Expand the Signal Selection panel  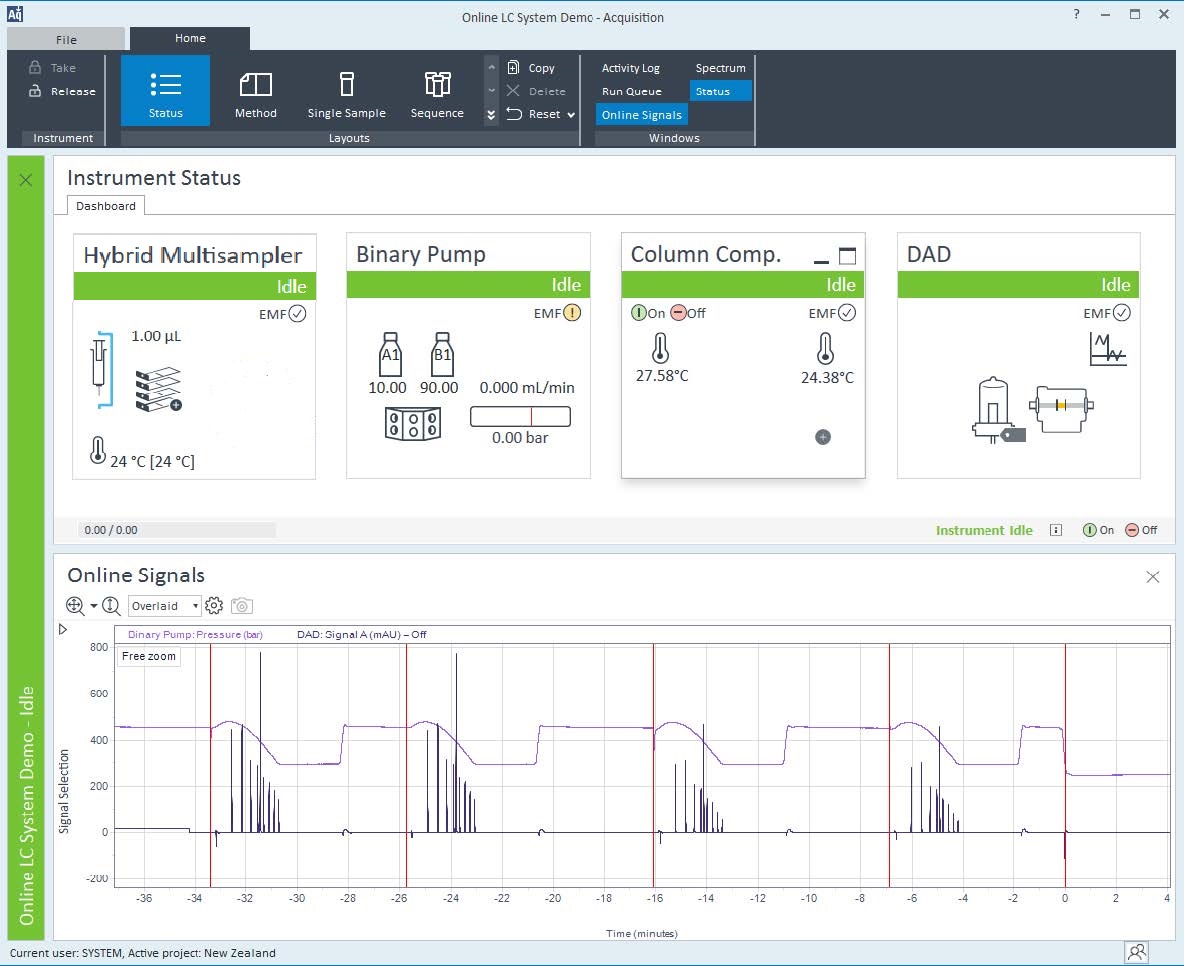[x=62, y=629]
